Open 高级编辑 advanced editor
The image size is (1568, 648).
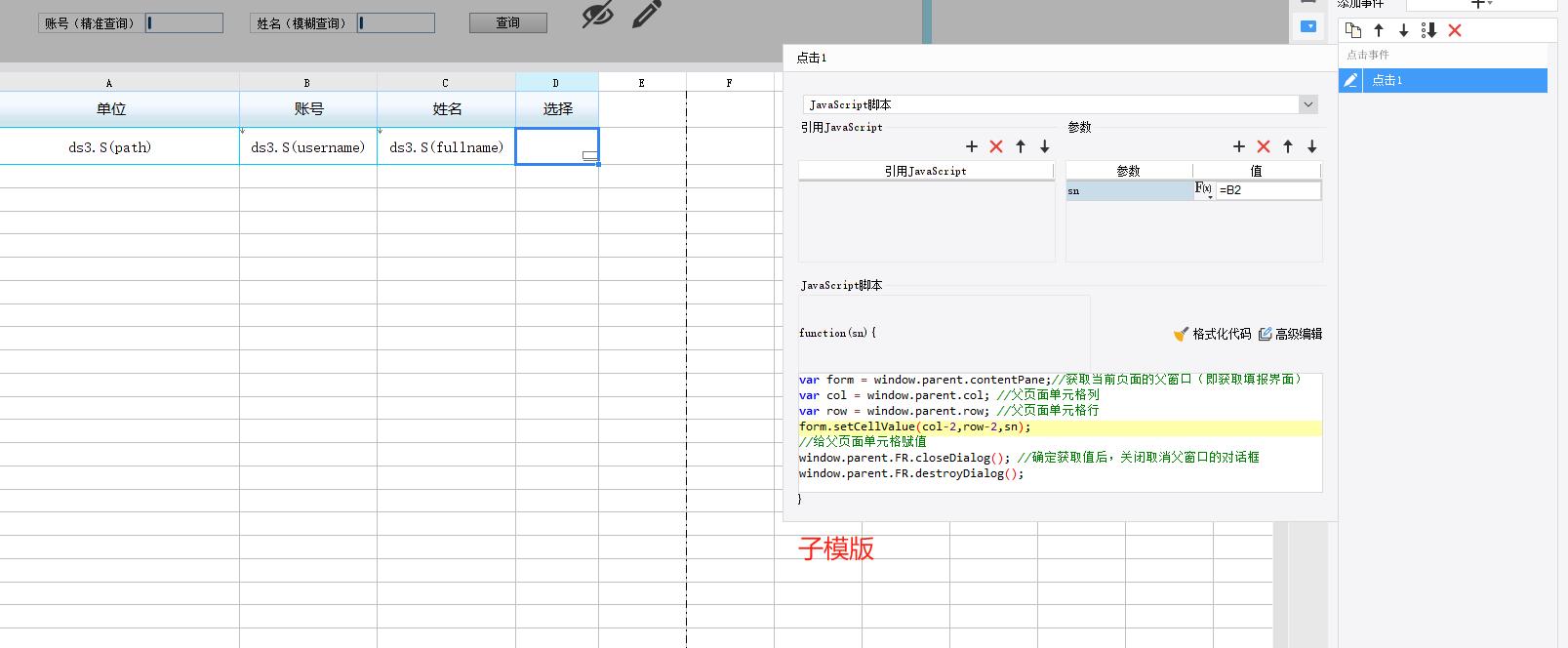click(1290, 334)
